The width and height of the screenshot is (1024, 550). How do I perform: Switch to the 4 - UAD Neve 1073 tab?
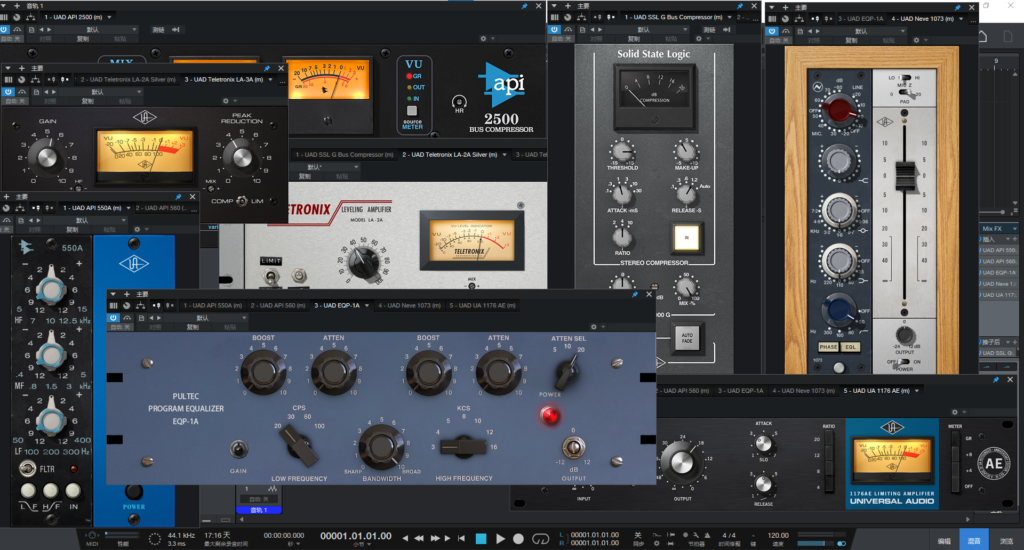click(406, 305)
